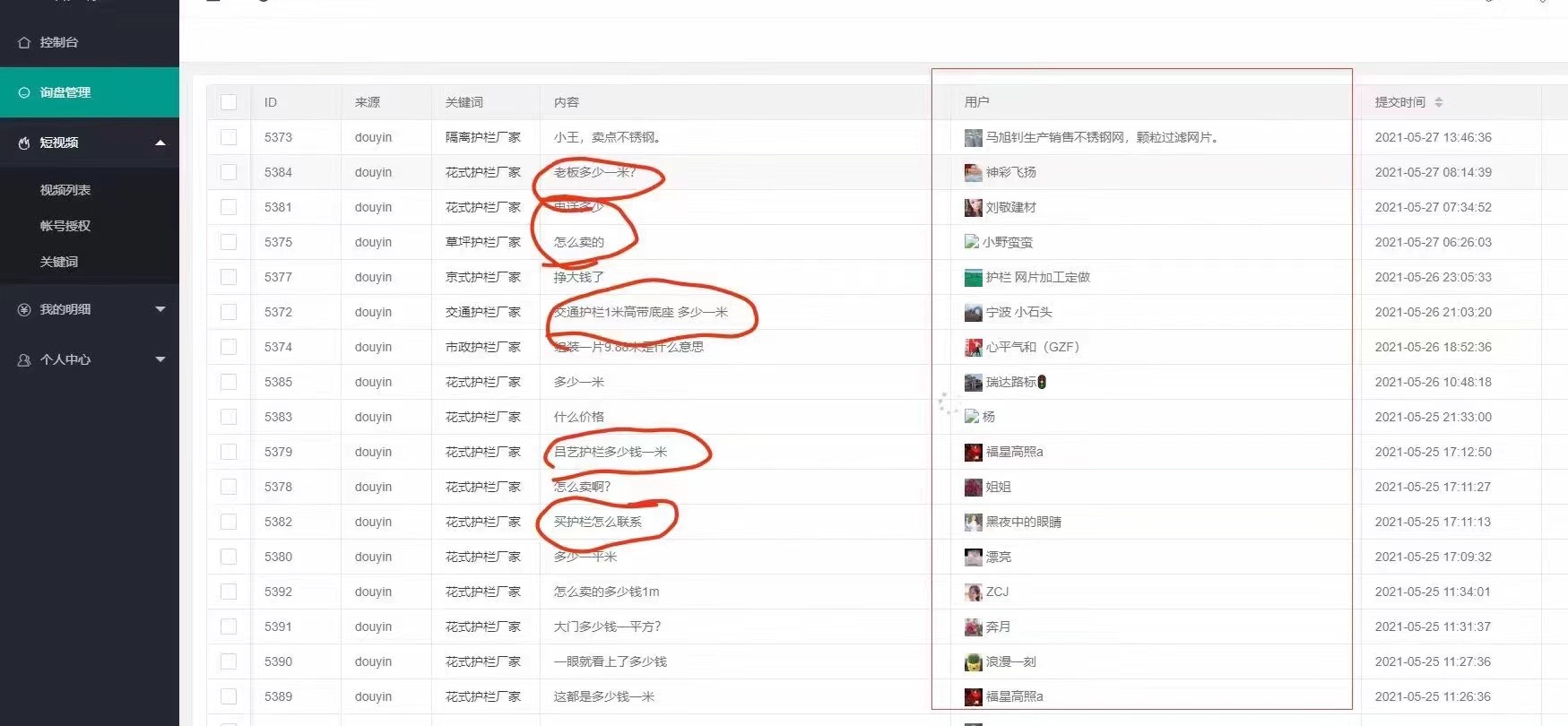Go to 关键词 submenu item
Screen dimensions: 1568x726
pyautogui.click(x=59, y=262)
